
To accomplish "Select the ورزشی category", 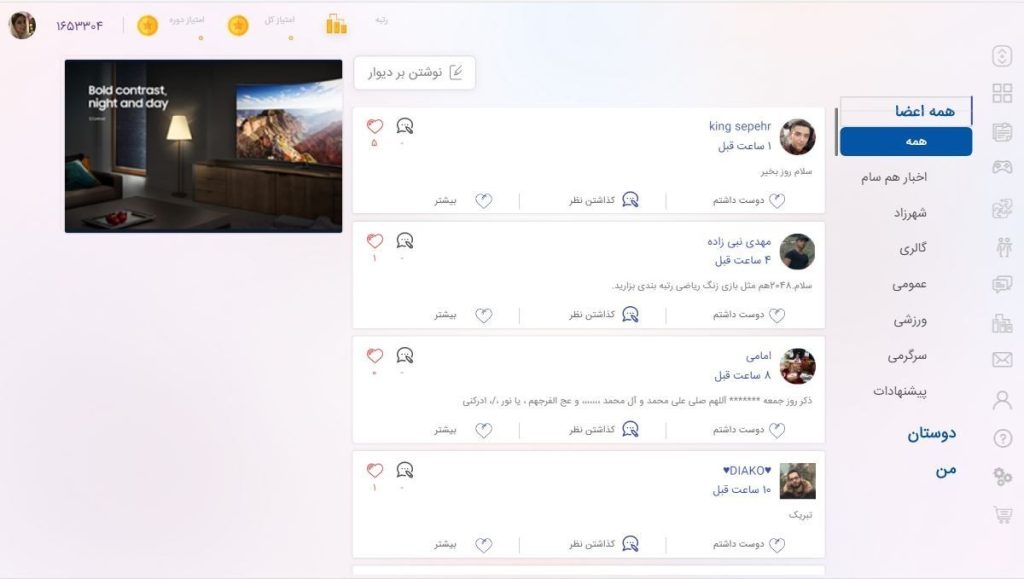I will [910, 321].
